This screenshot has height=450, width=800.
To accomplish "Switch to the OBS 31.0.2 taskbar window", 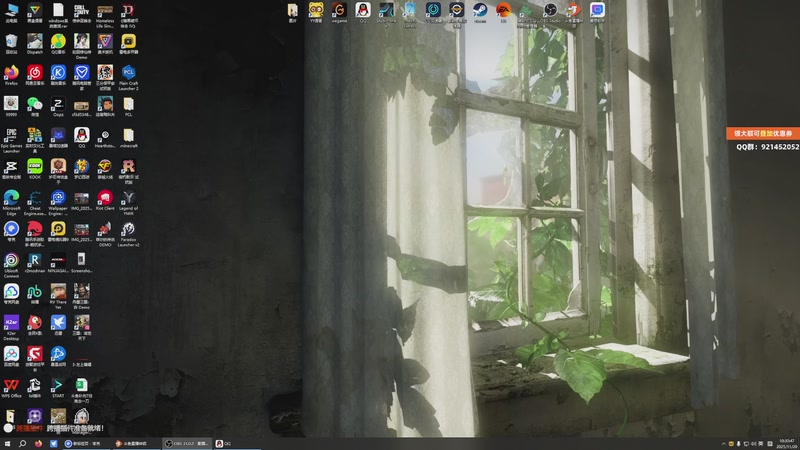I will 187,443.
